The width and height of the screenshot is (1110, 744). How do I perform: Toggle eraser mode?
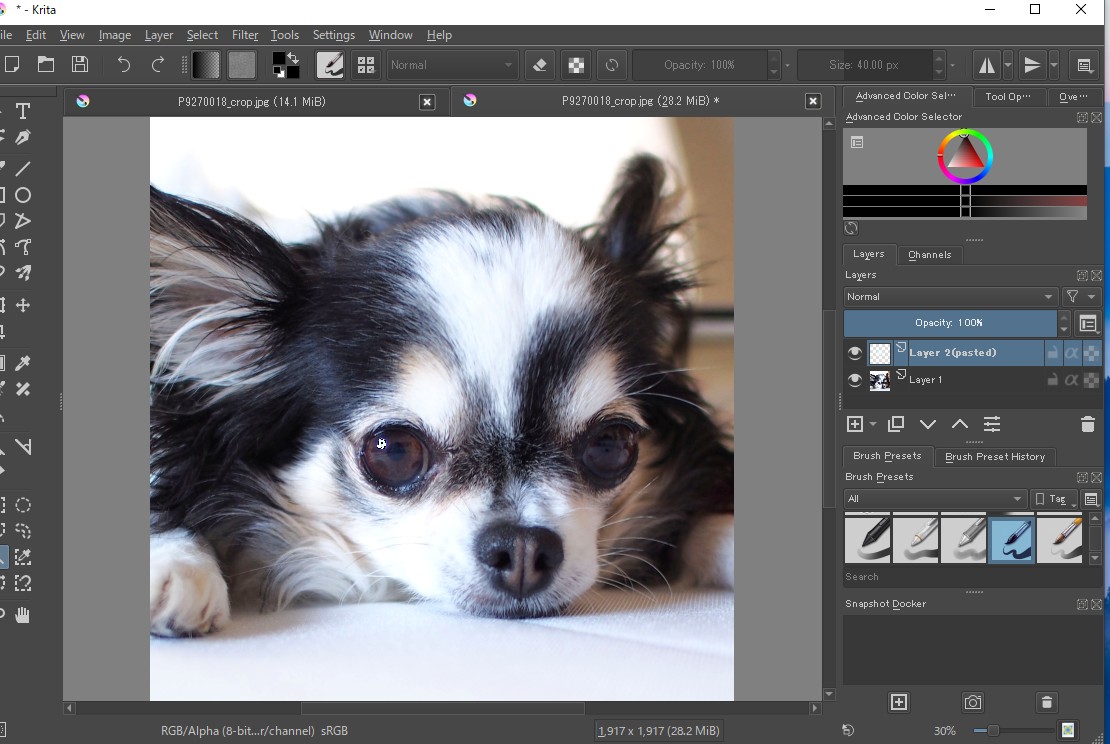click(539, 65)
